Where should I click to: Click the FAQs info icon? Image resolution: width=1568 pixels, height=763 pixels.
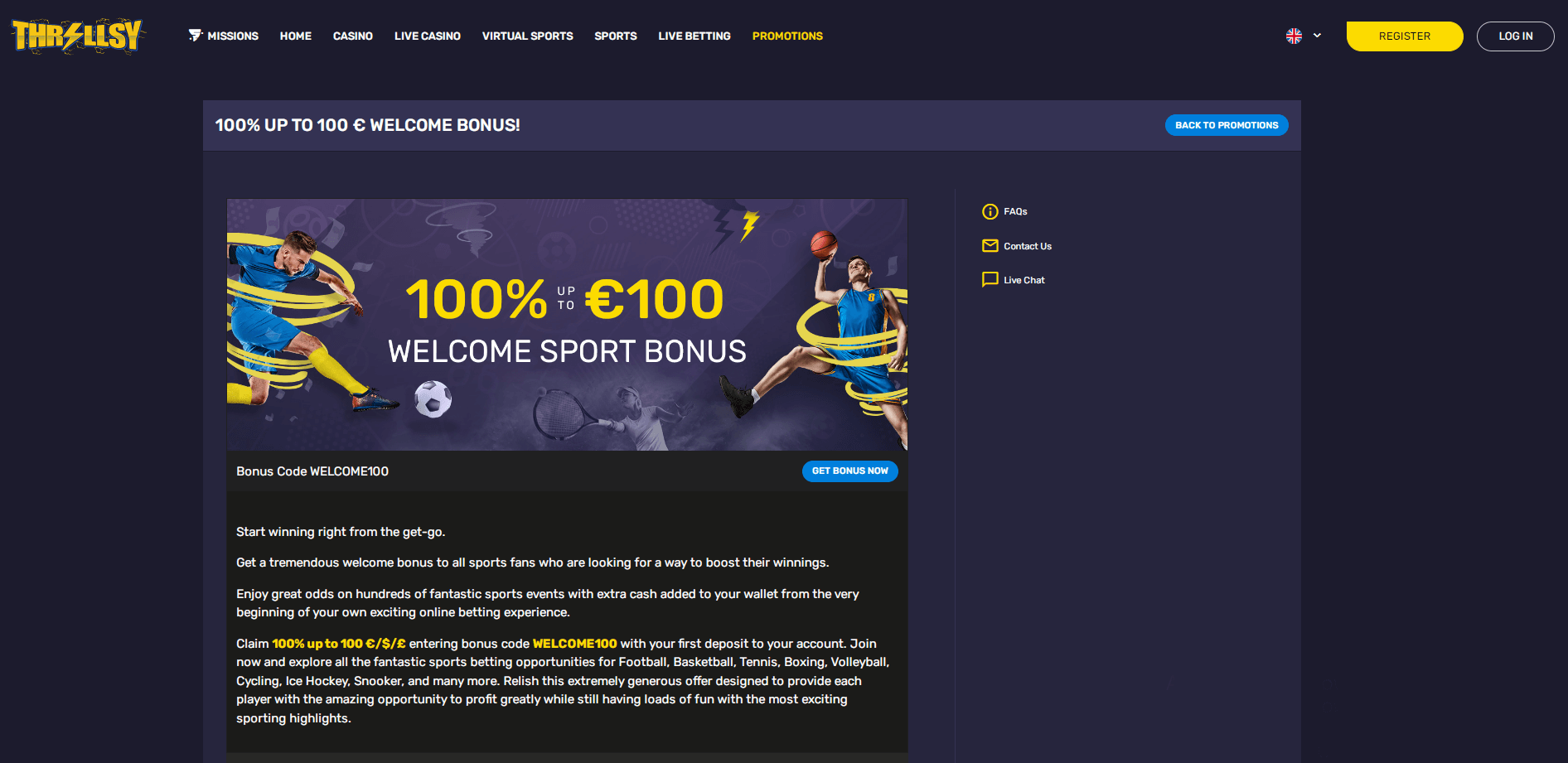[990, 211]
